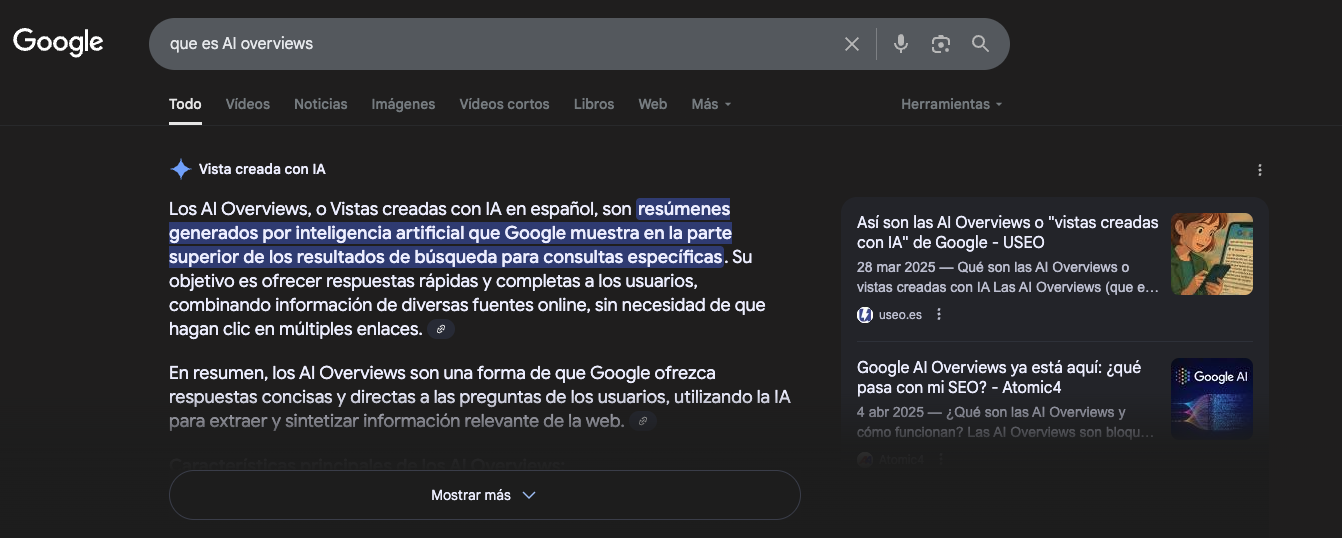This screenshot has height=538, width=1342.
Task: Switch to the Noticias tab
Action: [x=321, y=104]
